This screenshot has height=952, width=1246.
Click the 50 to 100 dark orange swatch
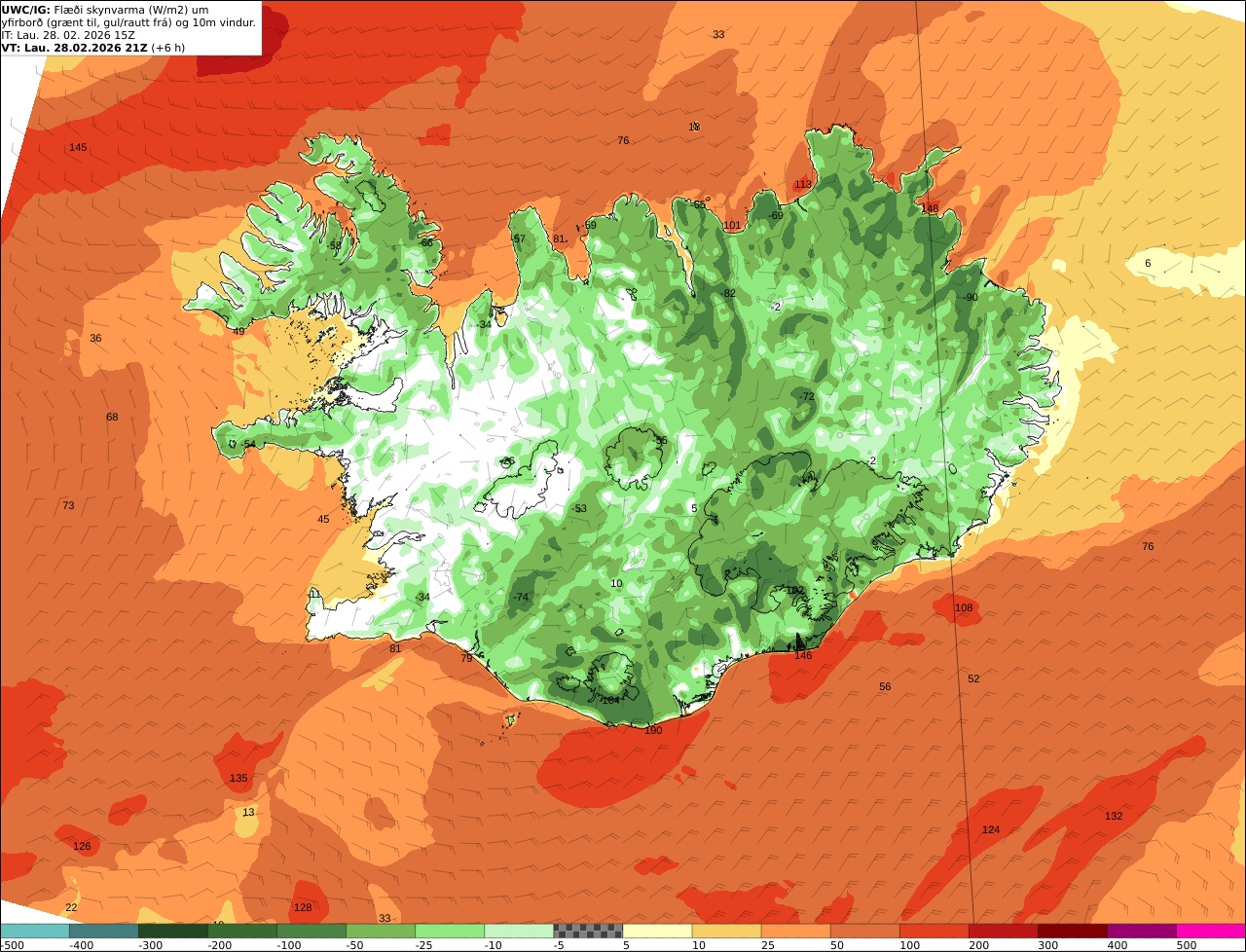pos(864,931)
